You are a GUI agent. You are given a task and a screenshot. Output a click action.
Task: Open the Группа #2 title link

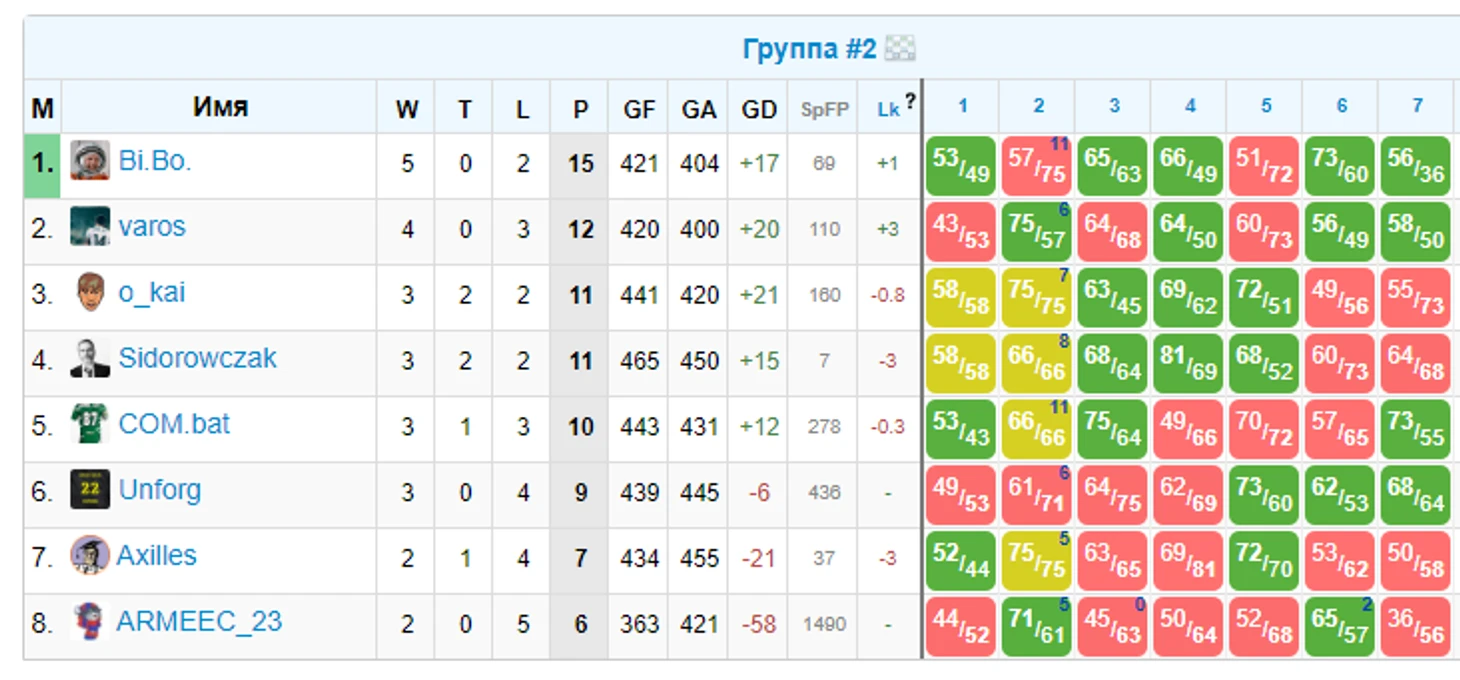809,48
